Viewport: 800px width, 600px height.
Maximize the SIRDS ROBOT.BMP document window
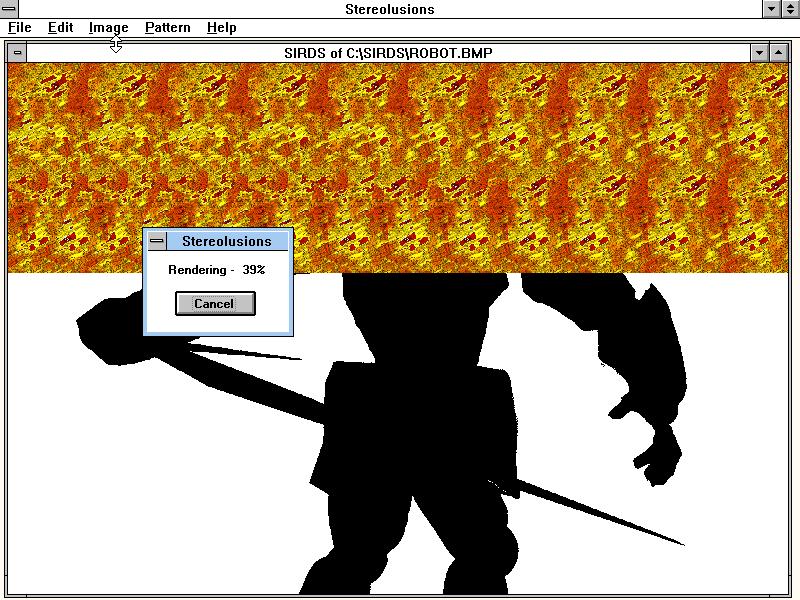tap(779, 53)
